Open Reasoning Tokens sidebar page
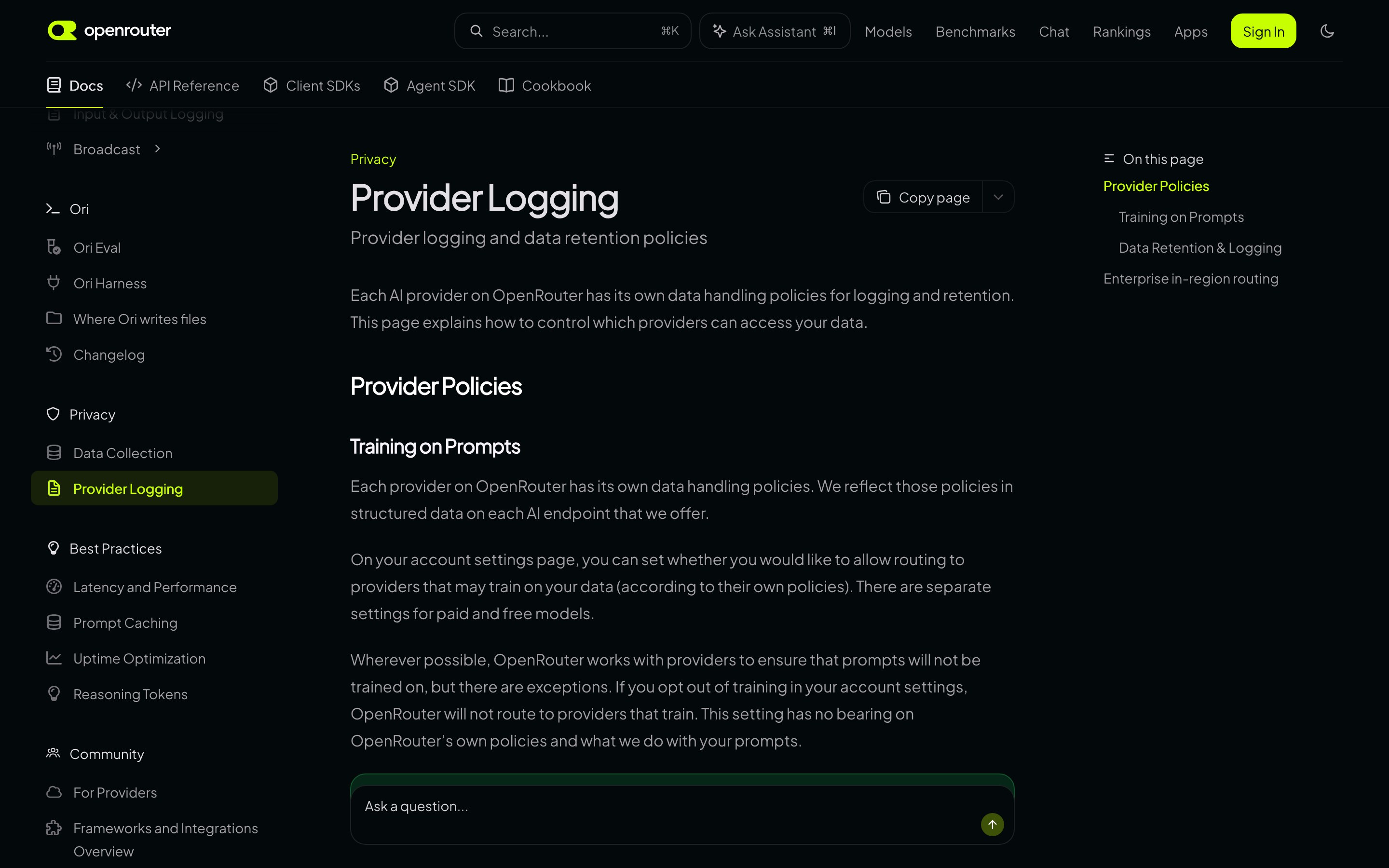Image resolution: width=1389 pixels, height=868 pixels. coord(154,694)
